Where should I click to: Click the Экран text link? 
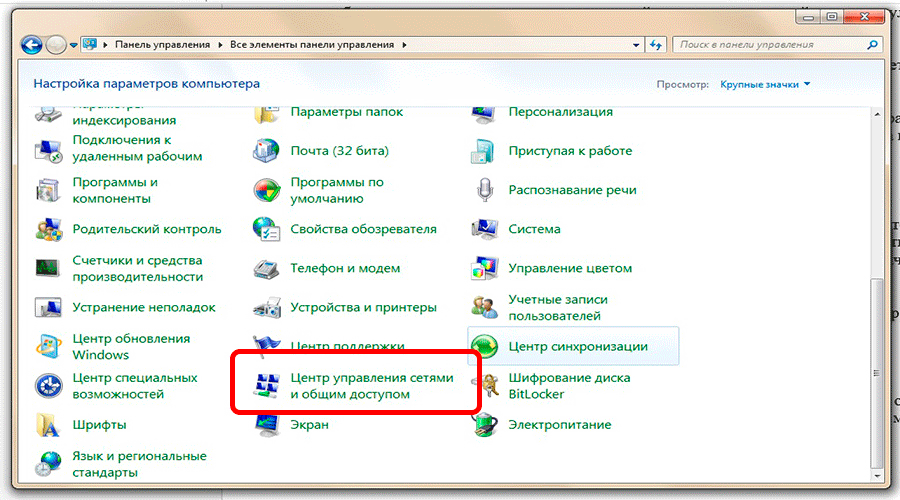[309, 425]
